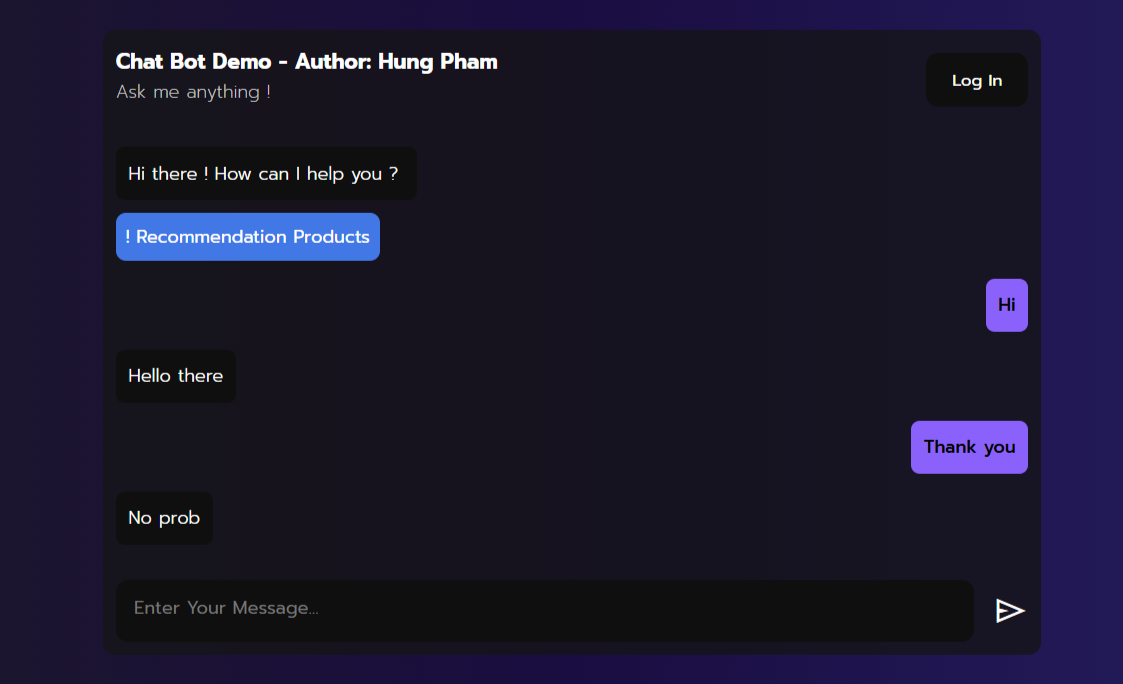Viewport: 1123px width, 684px height.
Task: Focus the Enter Your Message field
Action: [545, 611]
